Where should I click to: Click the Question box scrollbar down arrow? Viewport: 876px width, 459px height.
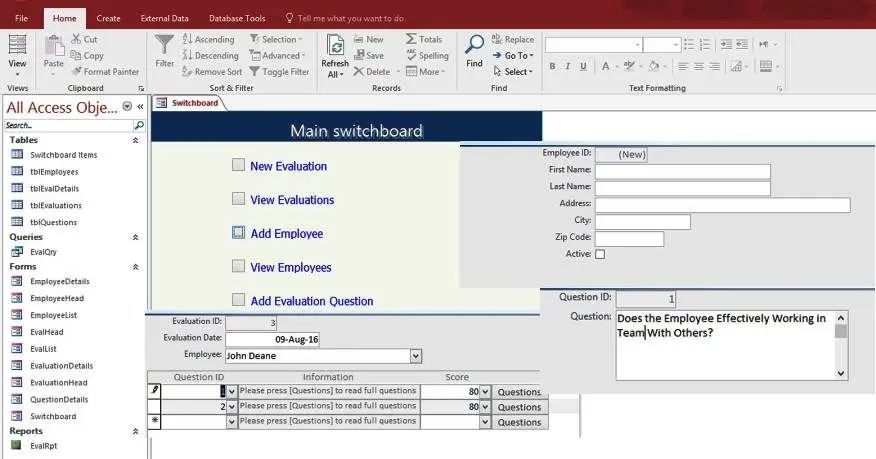click(841, 374)
